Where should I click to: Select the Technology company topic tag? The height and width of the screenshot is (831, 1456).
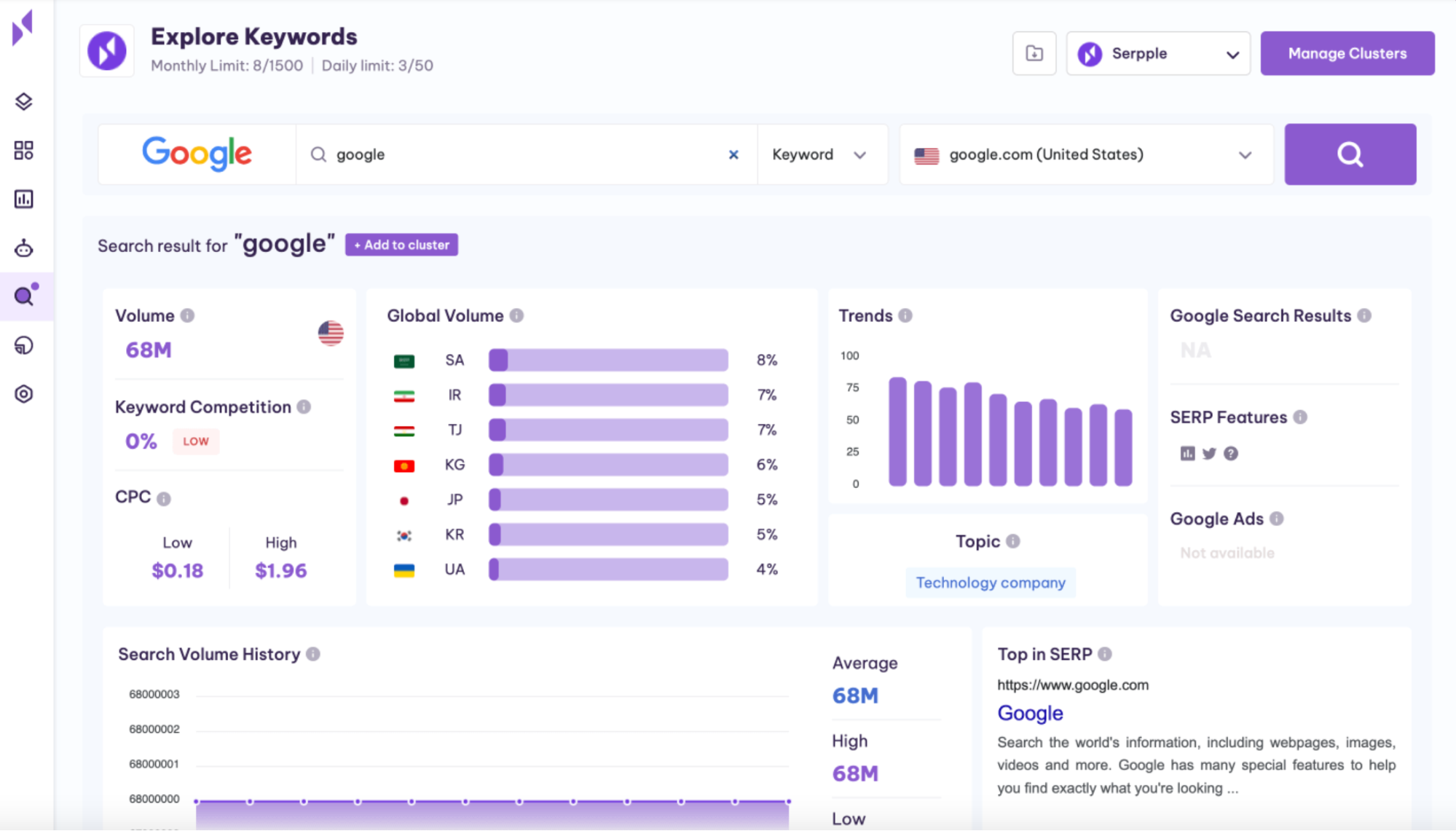(x=989, y=582)
